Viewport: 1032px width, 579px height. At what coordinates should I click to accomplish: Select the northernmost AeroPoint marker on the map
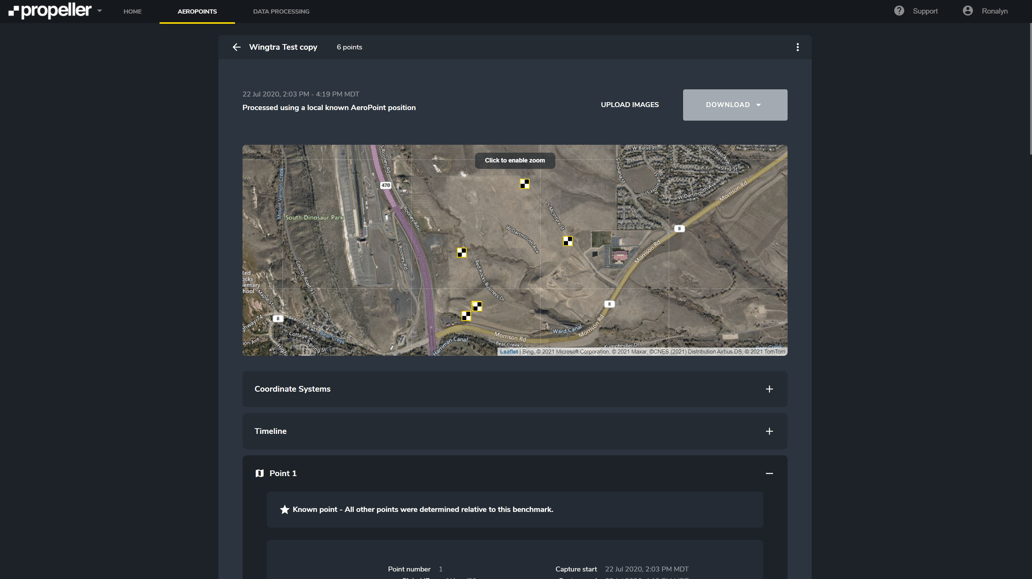(x=524, y=184)
